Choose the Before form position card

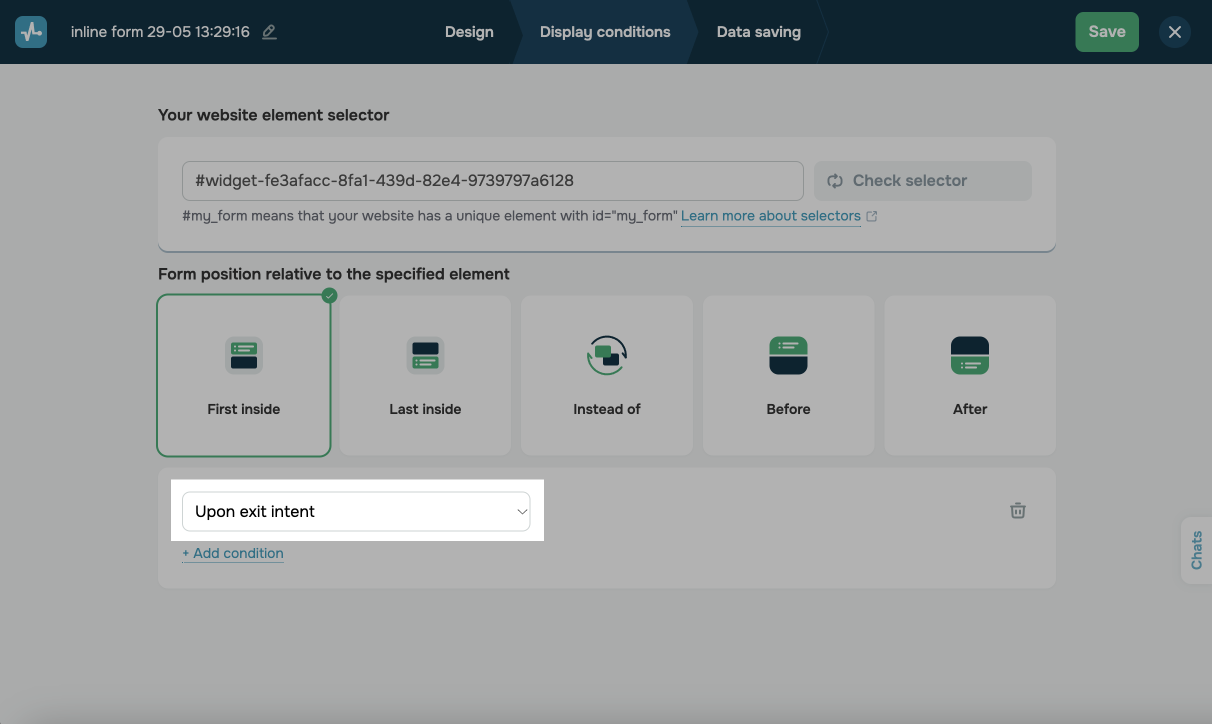[x=788, y=376]
